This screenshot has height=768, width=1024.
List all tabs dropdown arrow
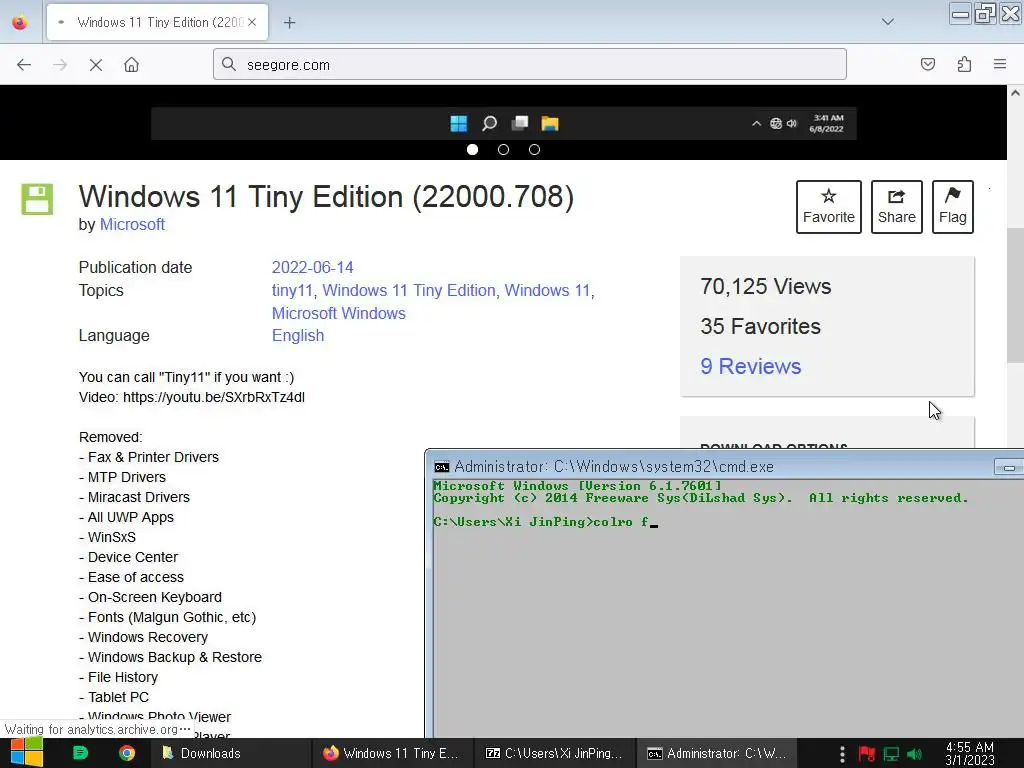tap(888, 22)
